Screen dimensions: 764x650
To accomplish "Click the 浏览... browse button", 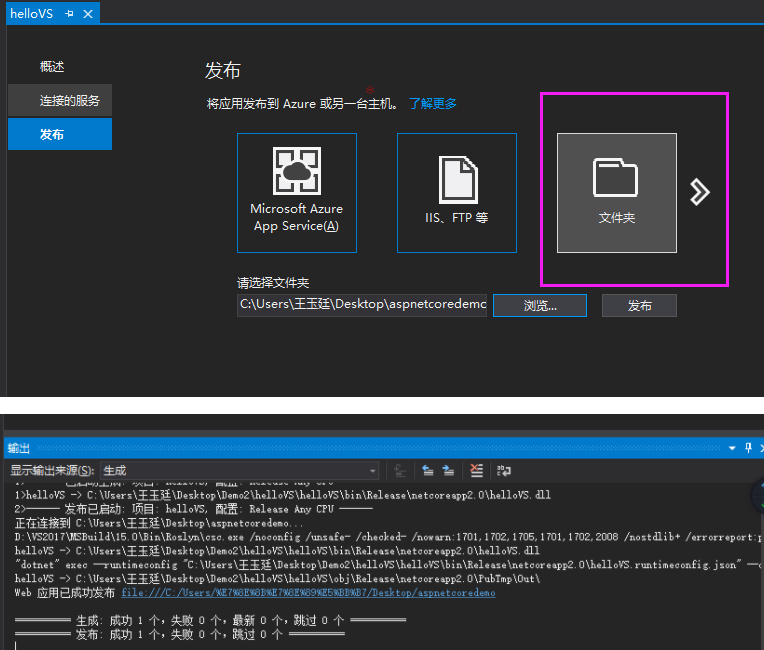I will click(540, 306).
